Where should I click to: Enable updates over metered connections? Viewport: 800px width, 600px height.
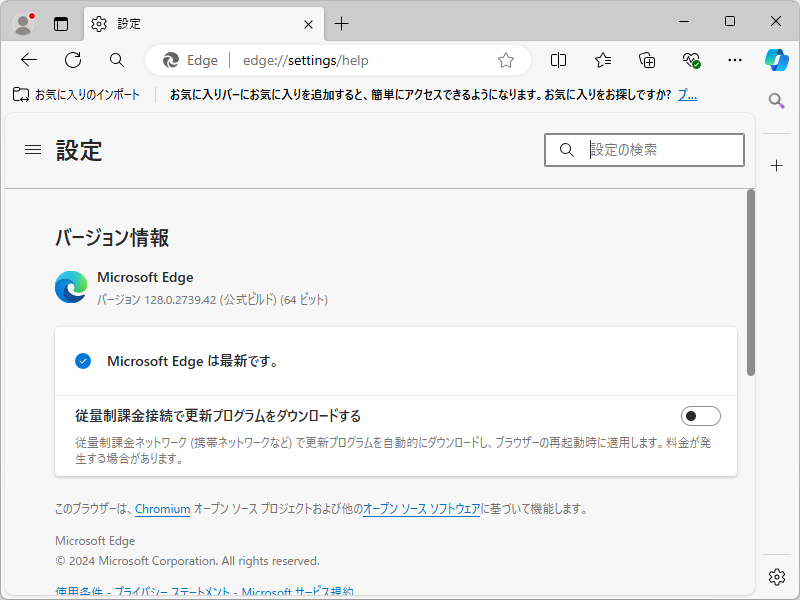point(700,415)
